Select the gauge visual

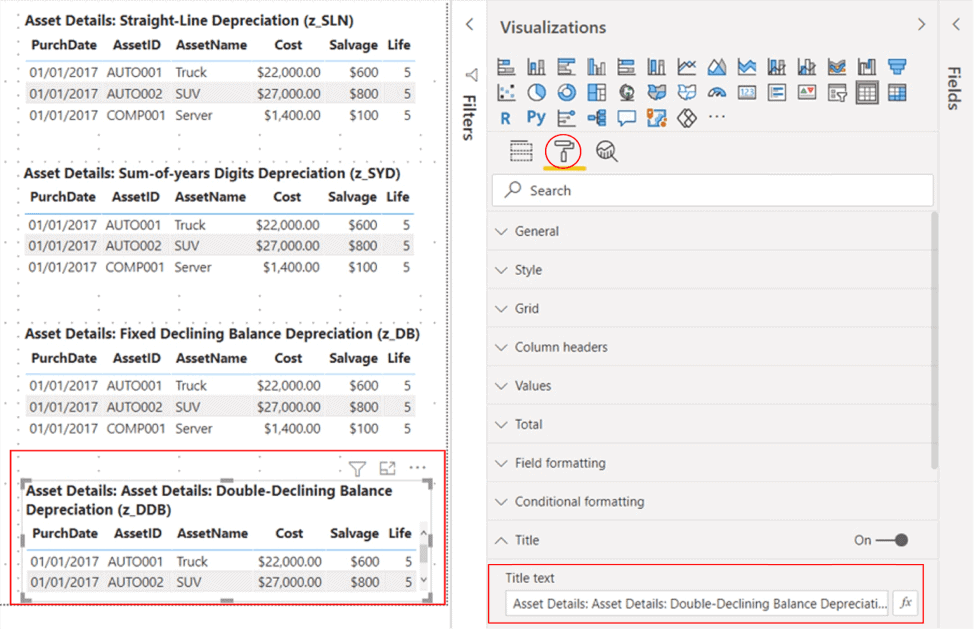(x=716, y=93)
